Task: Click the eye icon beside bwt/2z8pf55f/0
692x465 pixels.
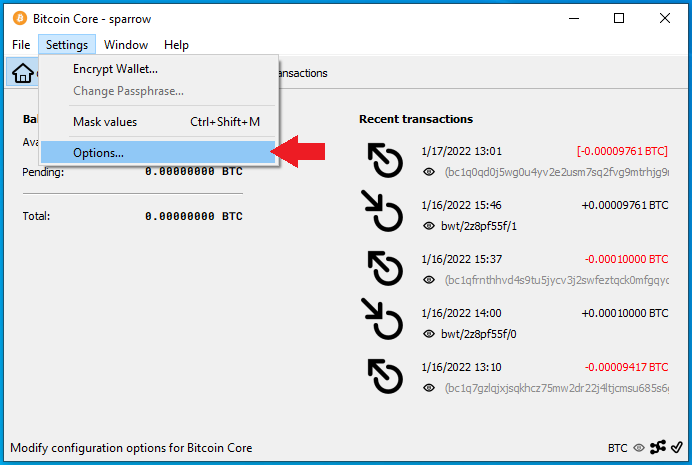Action: point(429,334)
